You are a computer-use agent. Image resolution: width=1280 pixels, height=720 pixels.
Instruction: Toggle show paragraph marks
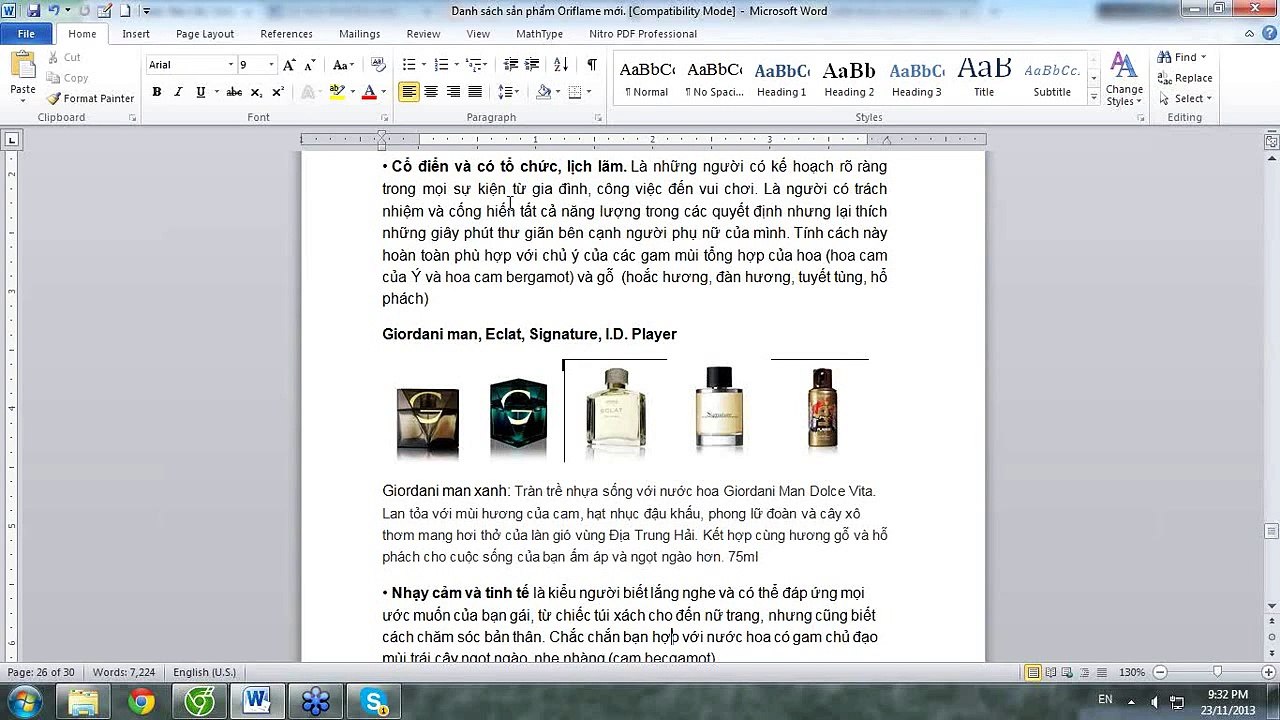[592, 65]
